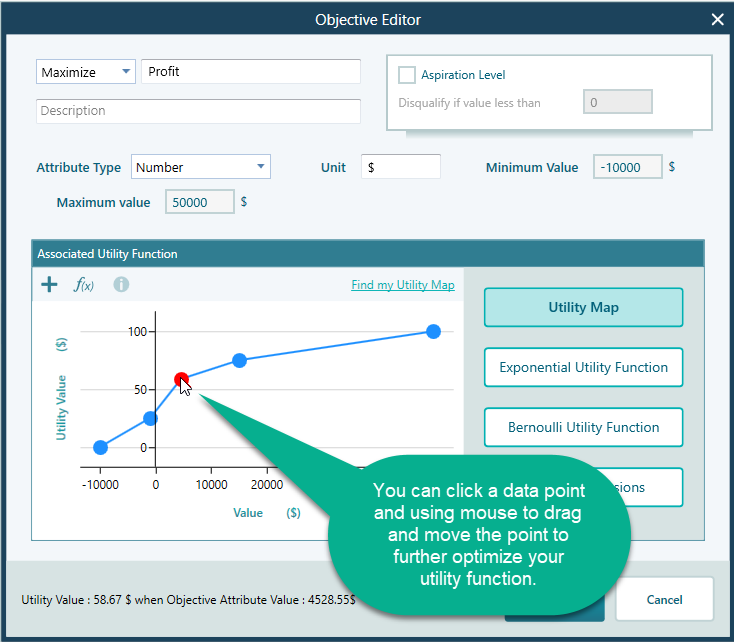The width and height of the screenshot is (734, 642).
Task: Click the Maximum value field
Action: coord(199,202)
